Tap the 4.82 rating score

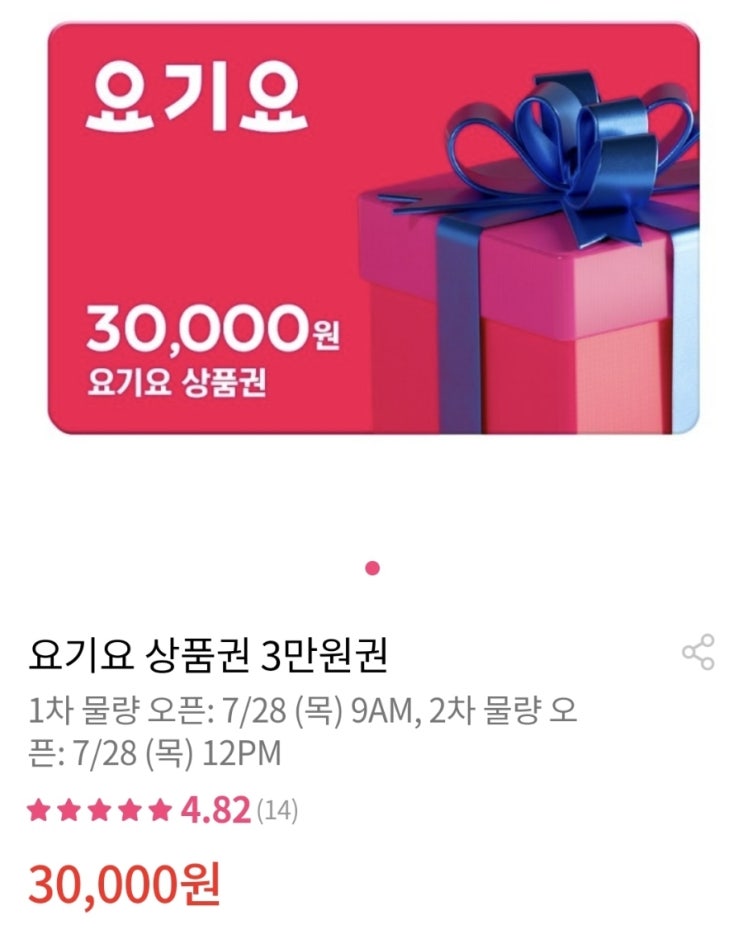click(x=216, y=811)
